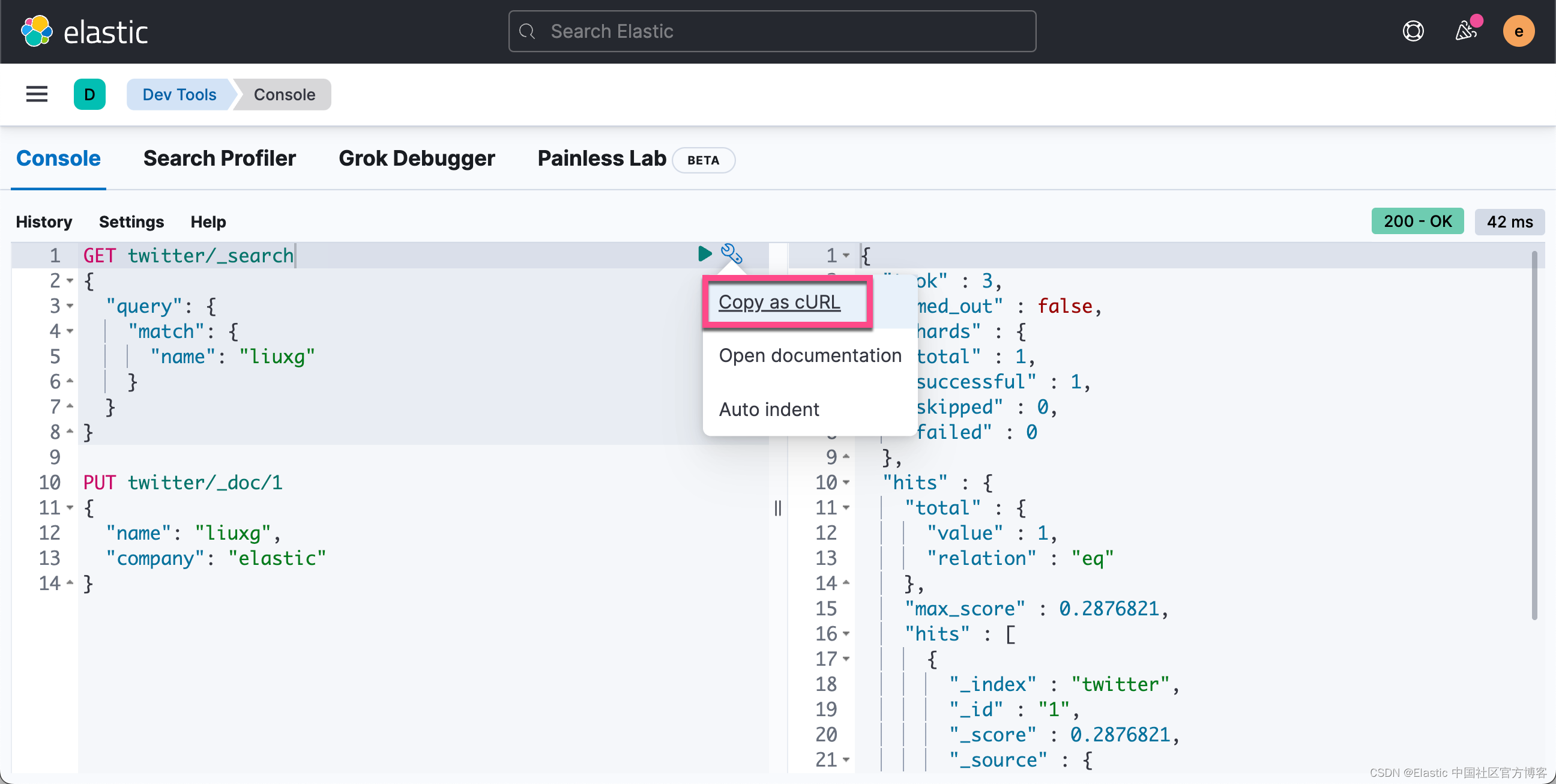The width and height of the screenshot is (1556, 784).
Task: Open the Grok Debugger tab
Action: click(416, 158)
